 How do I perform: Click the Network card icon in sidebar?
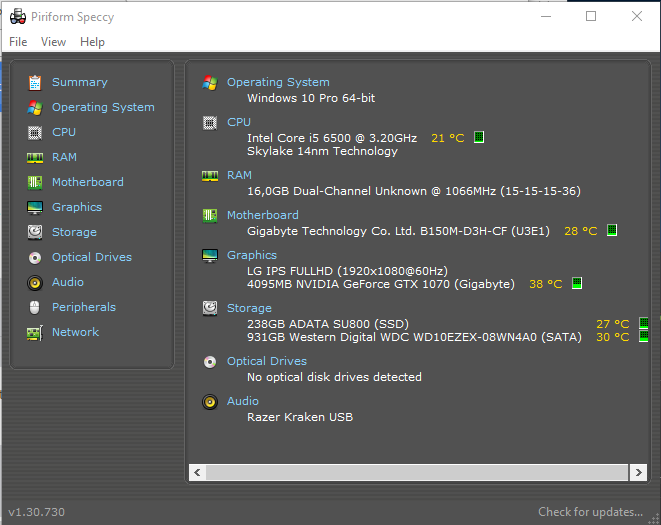[x=35, y=333]
